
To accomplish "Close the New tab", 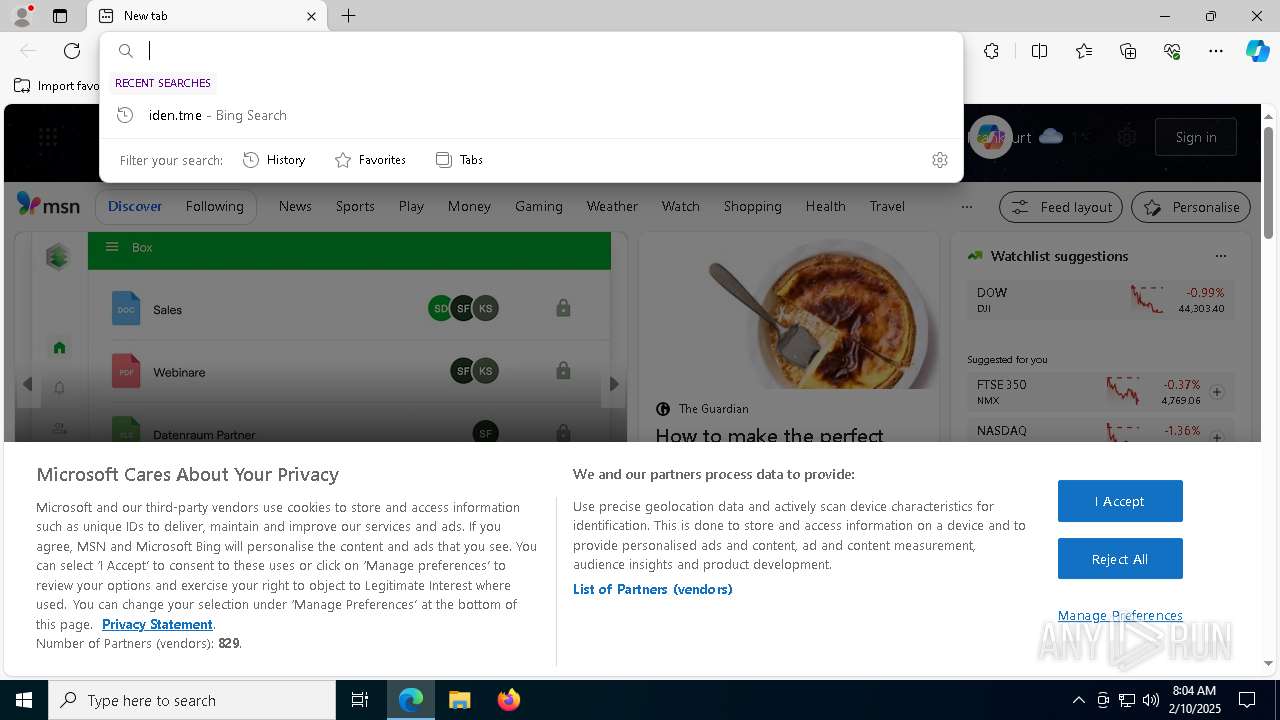I will (311, 16).
